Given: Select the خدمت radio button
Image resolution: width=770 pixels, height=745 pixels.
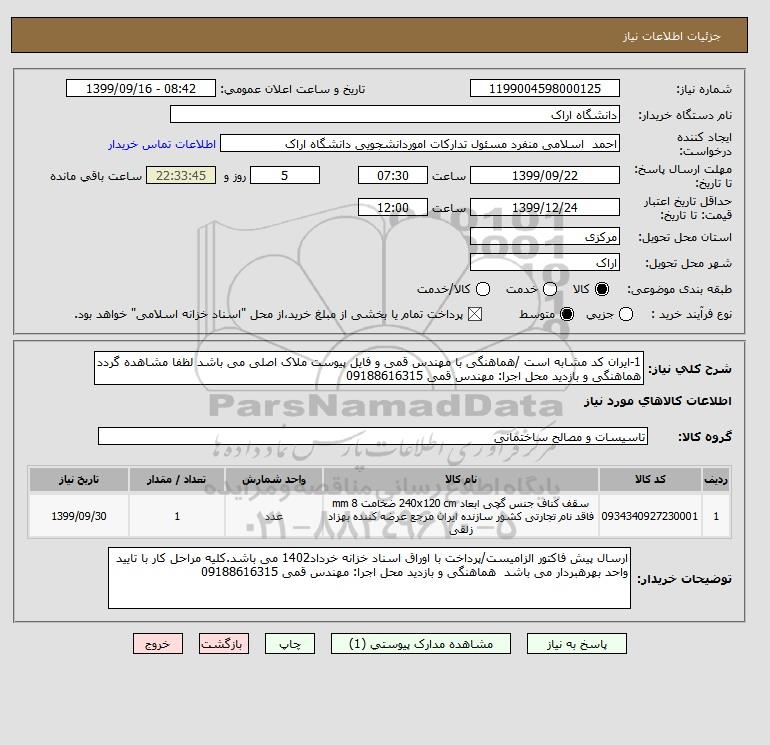Looking at the screenshot, I should pos(550,289).
